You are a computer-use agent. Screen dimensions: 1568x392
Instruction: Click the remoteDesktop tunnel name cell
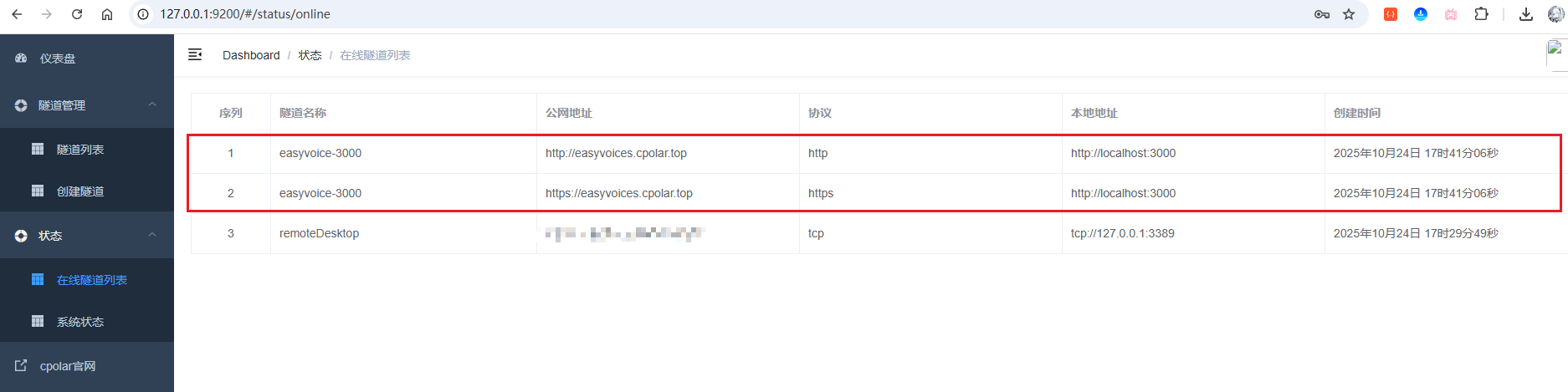319,233
